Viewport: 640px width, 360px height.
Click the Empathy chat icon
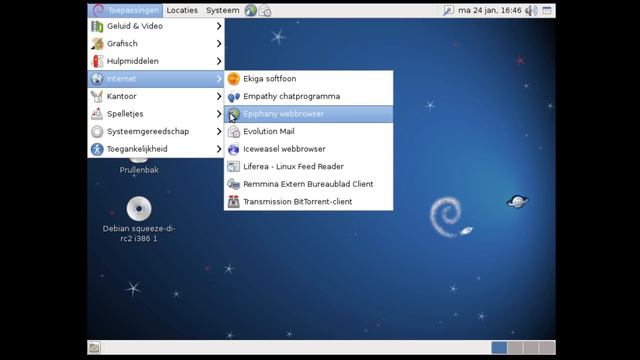coord(233,96)
